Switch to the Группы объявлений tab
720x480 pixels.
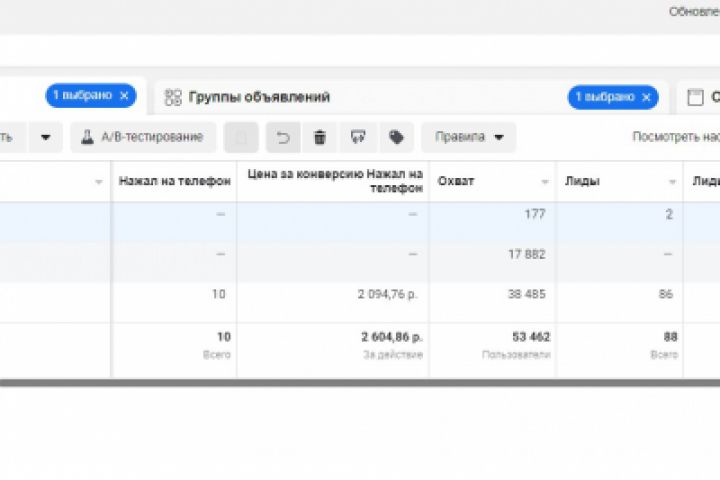(x=259, y=97)
